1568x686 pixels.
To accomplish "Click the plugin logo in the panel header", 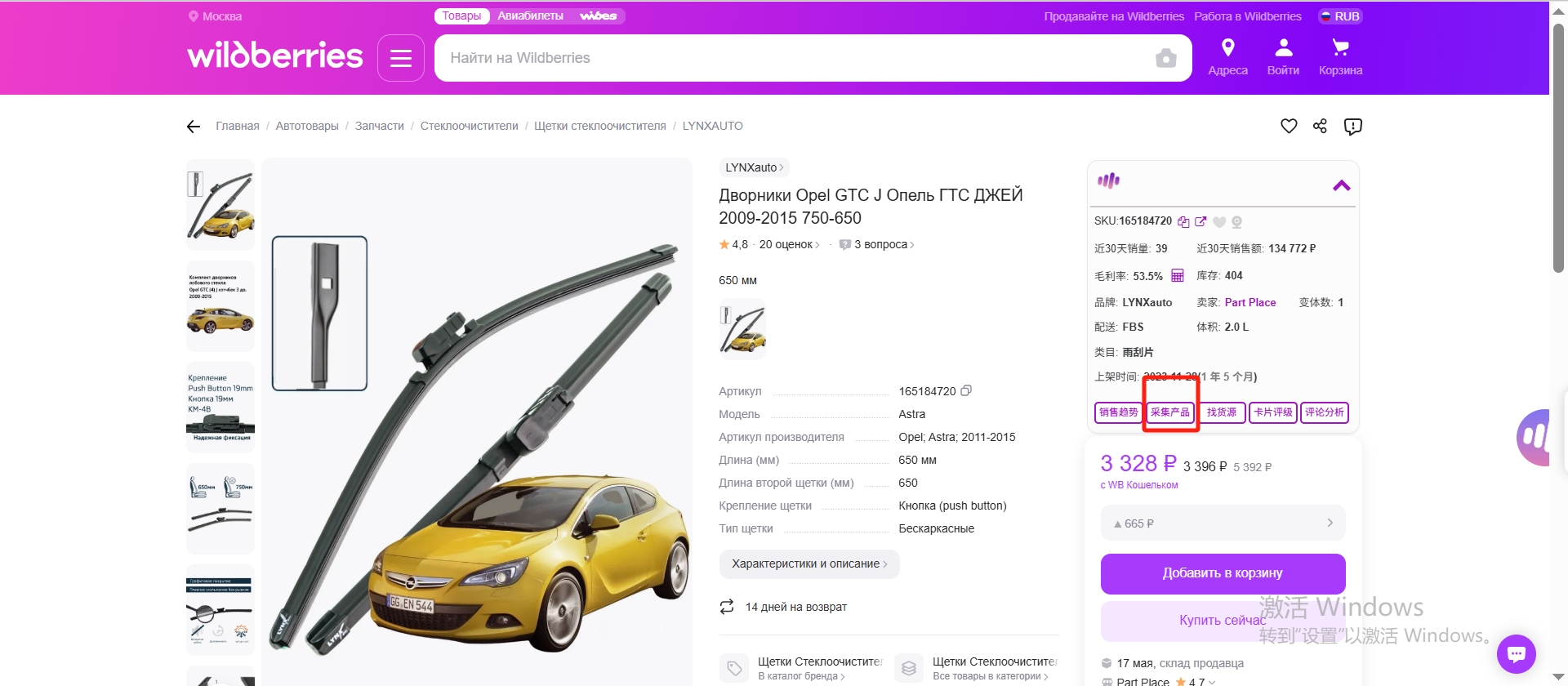I will [1108, 180].
